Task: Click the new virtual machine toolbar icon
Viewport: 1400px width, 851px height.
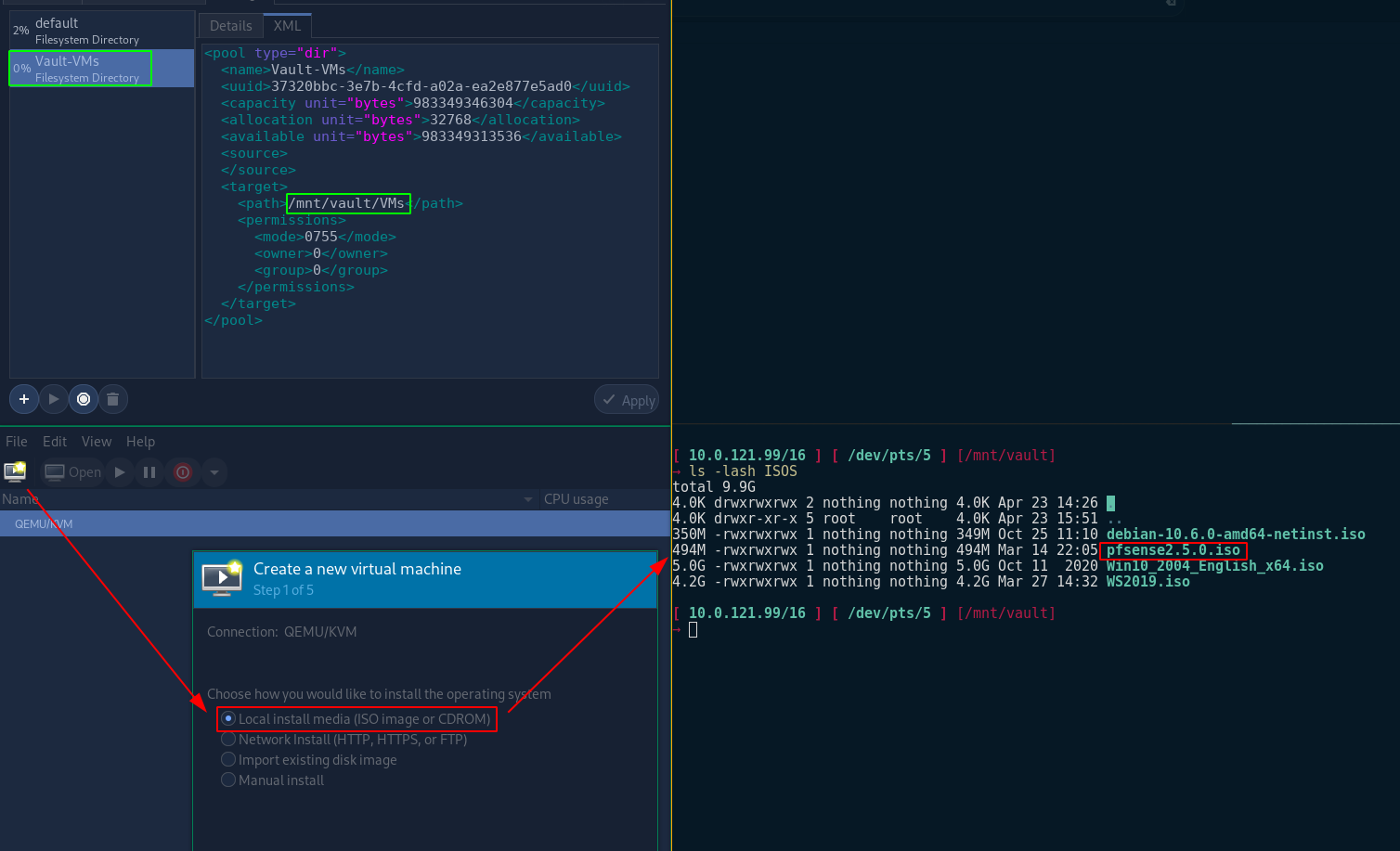Action: [x=16, y=471]
